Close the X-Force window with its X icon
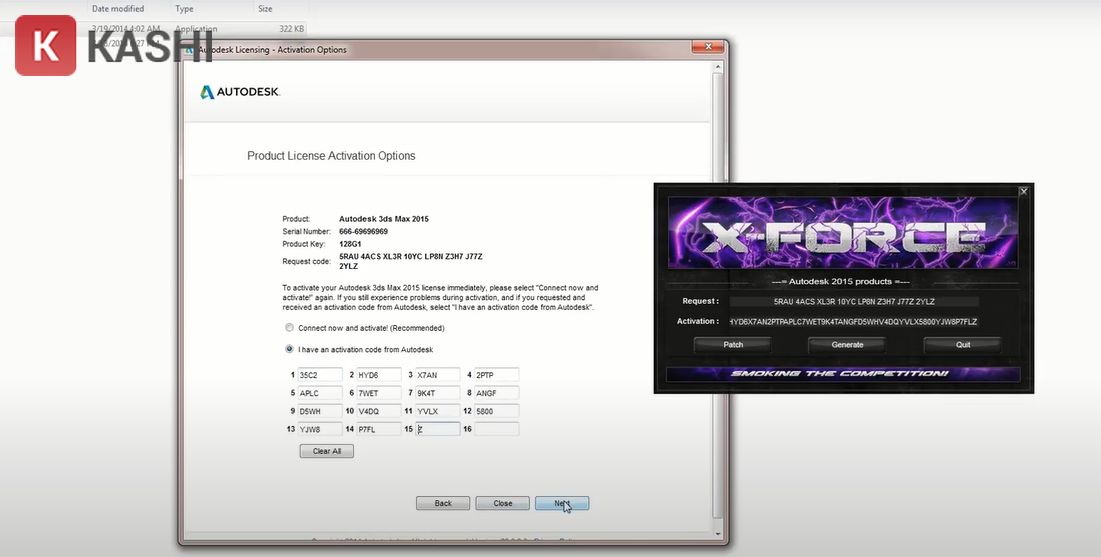 (x=1024, y=191)
